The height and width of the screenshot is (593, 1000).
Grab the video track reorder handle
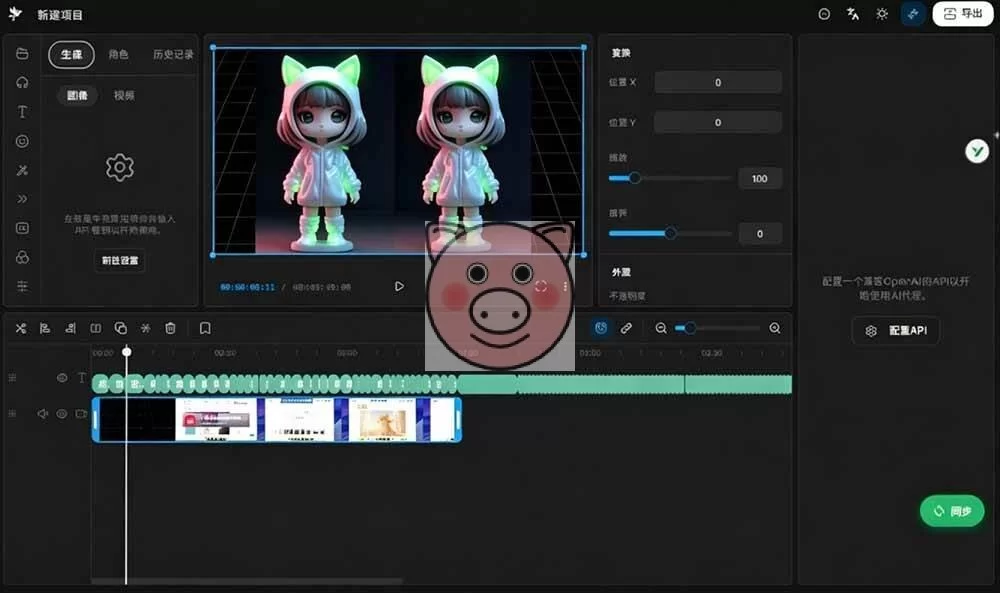(x=12, y=414)
